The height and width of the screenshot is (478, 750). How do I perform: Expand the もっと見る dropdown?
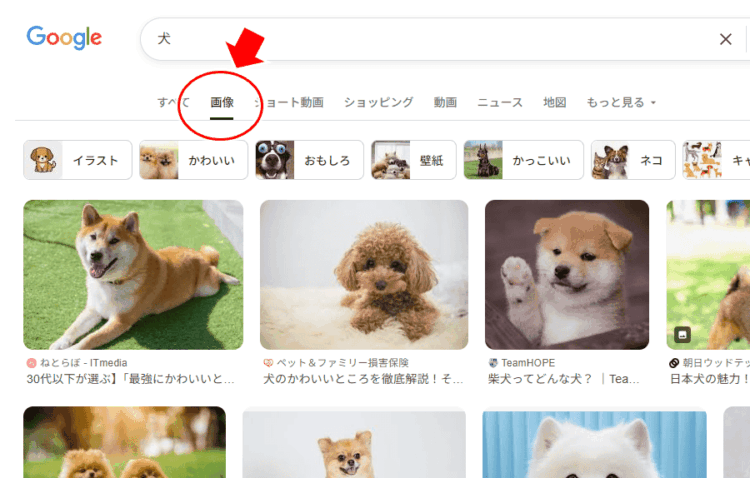(x=621, y=102)
